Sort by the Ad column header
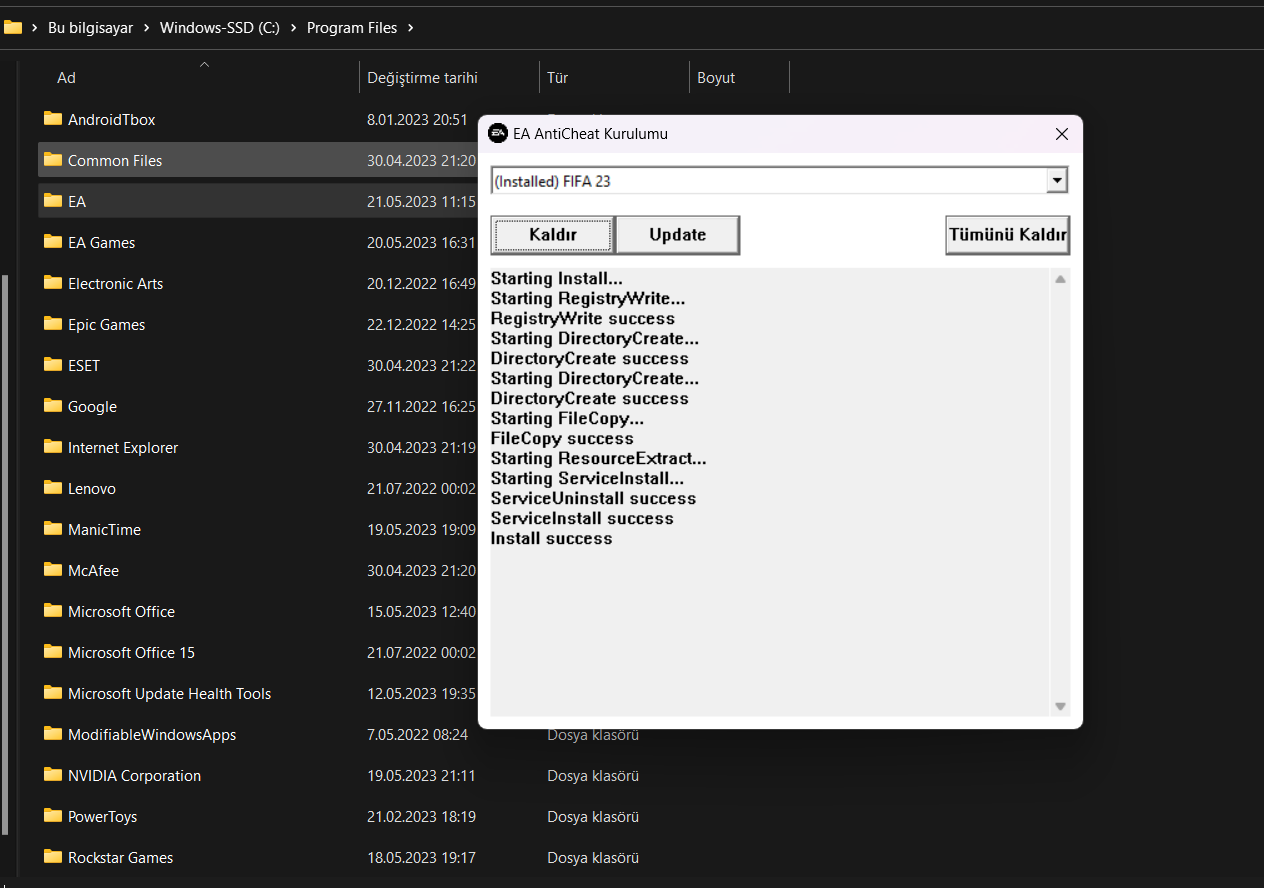This screenshot has height=888, width=1264. [x=66, y=78]
